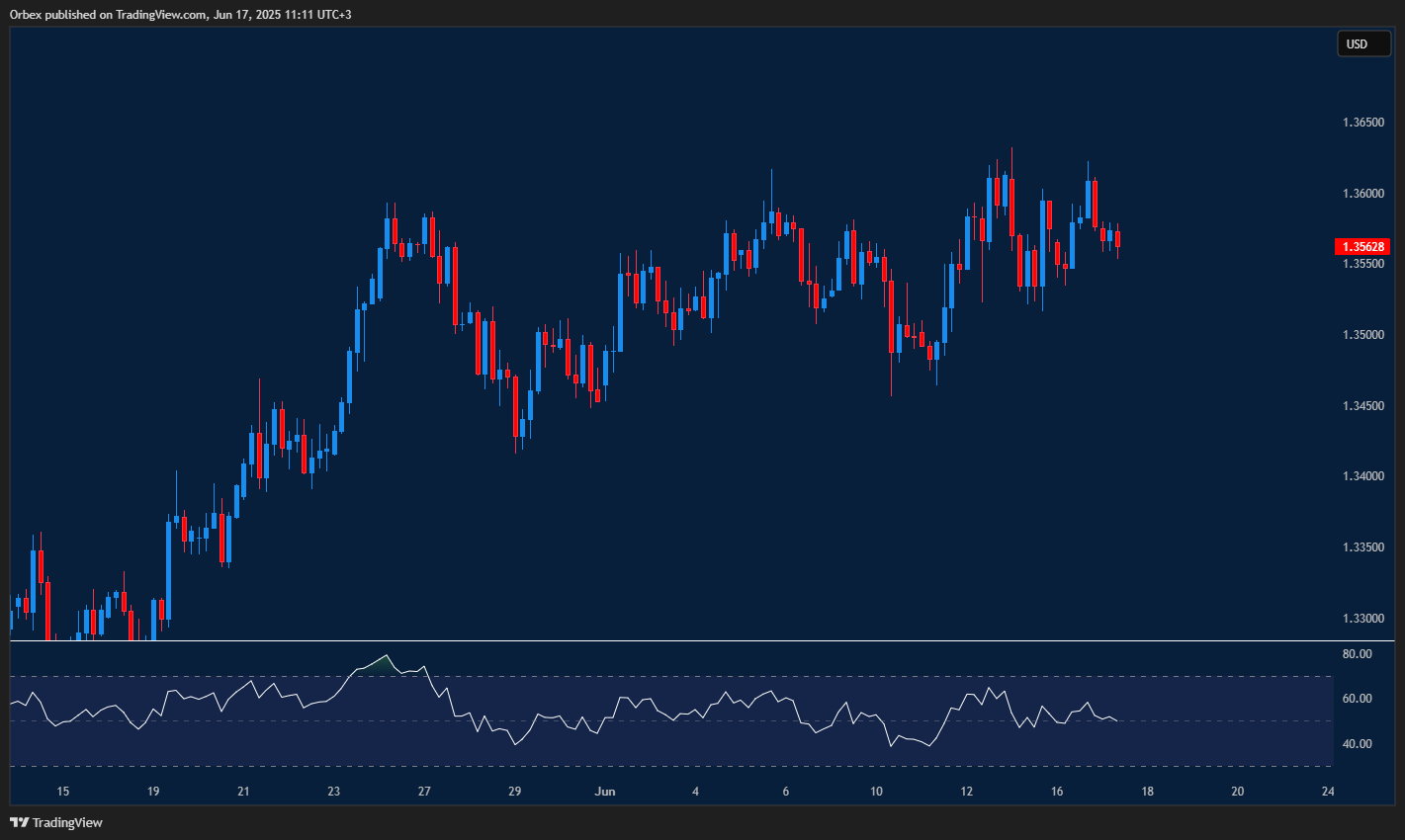Viewport: 1405px width, 840px height.
Task: Click date 24 on the time axis
Action: [x=1328, y=792]
